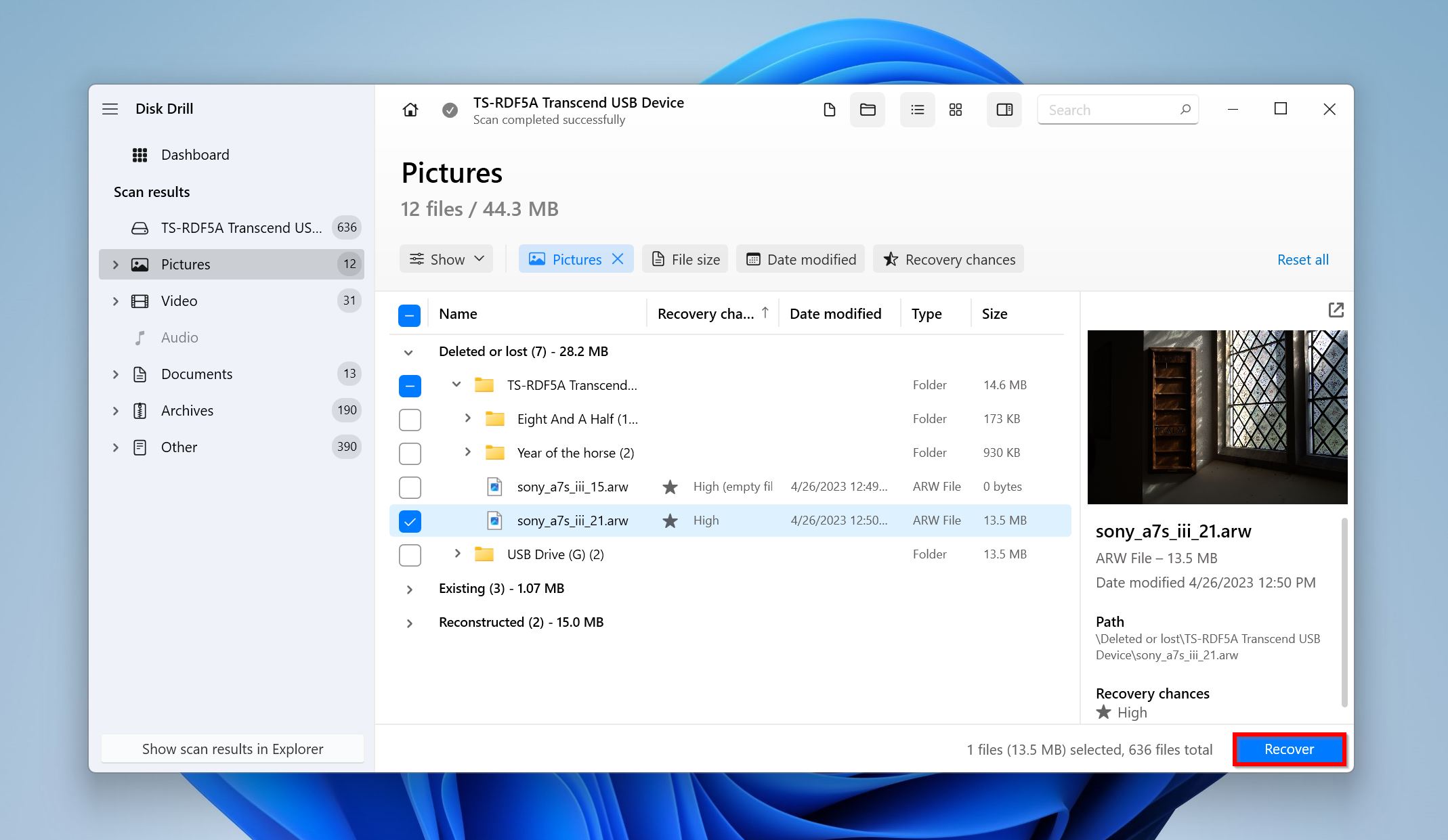
Task: Click the Reset all link
Action: [x=1302, y=259]
